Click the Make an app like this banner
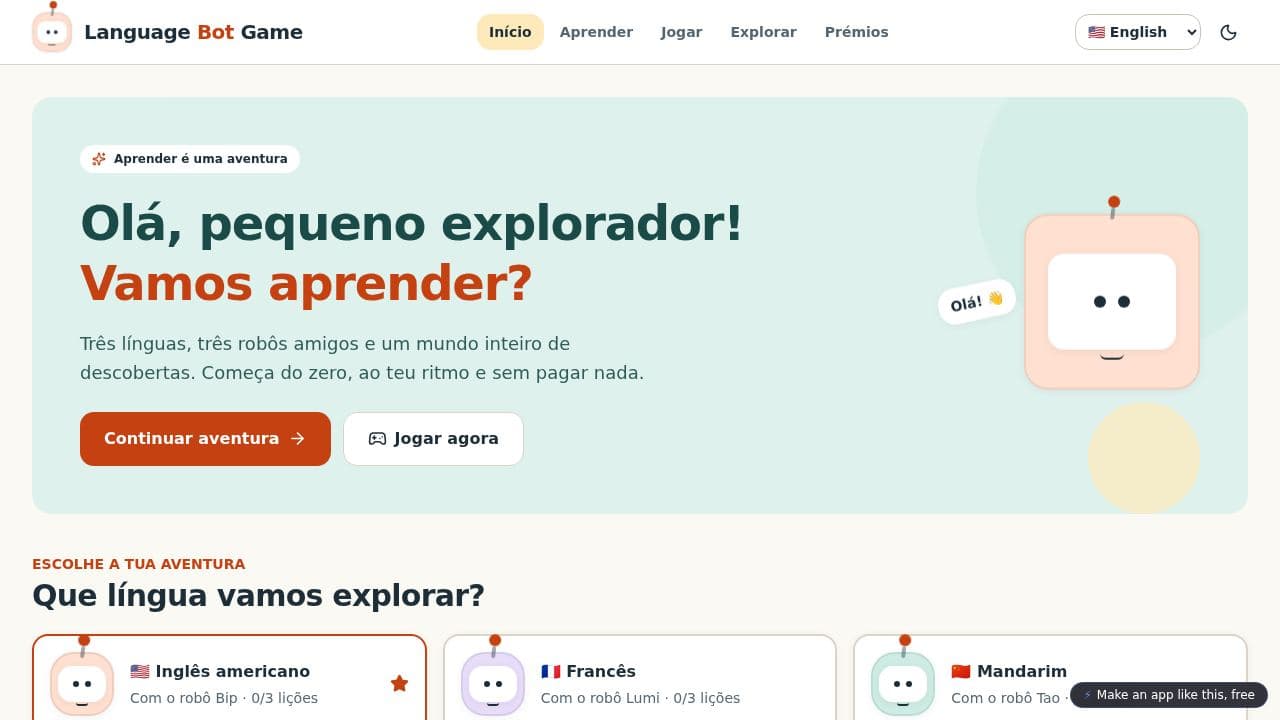The width and height of the screenshot is (1280, 720). tap(1169, 695)
